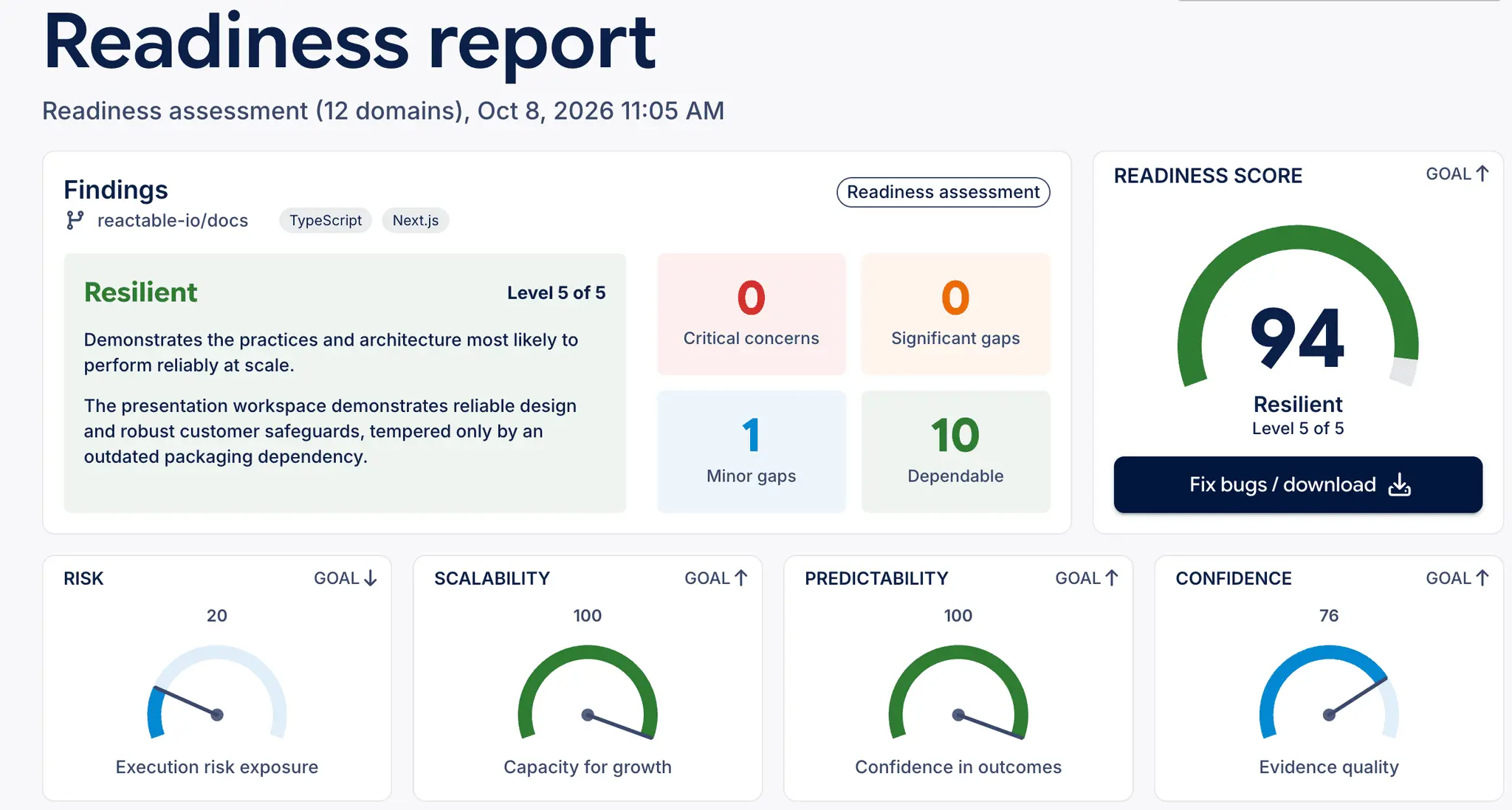
Task: Click Evidence quality label
Action: (x=1329, y=767)
